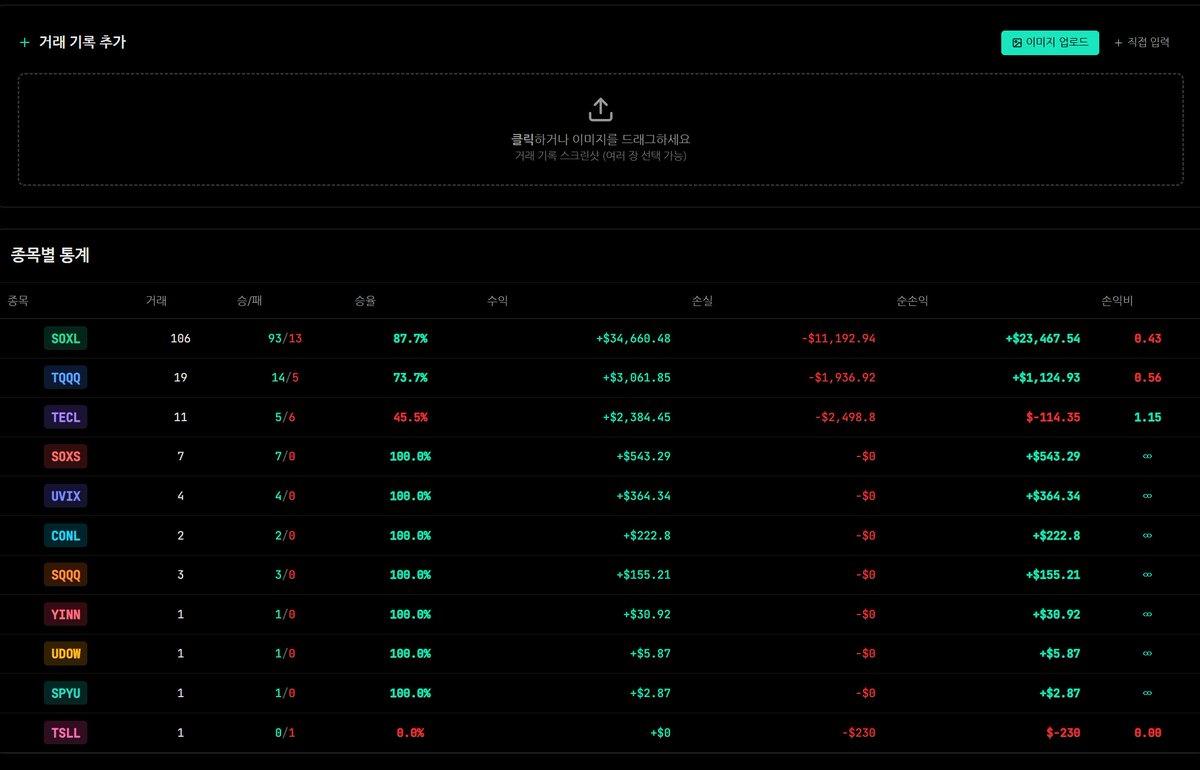Click TQQQ loss -$1,936.92
This screenshot has width=1200, height=770.
(842, 378)
